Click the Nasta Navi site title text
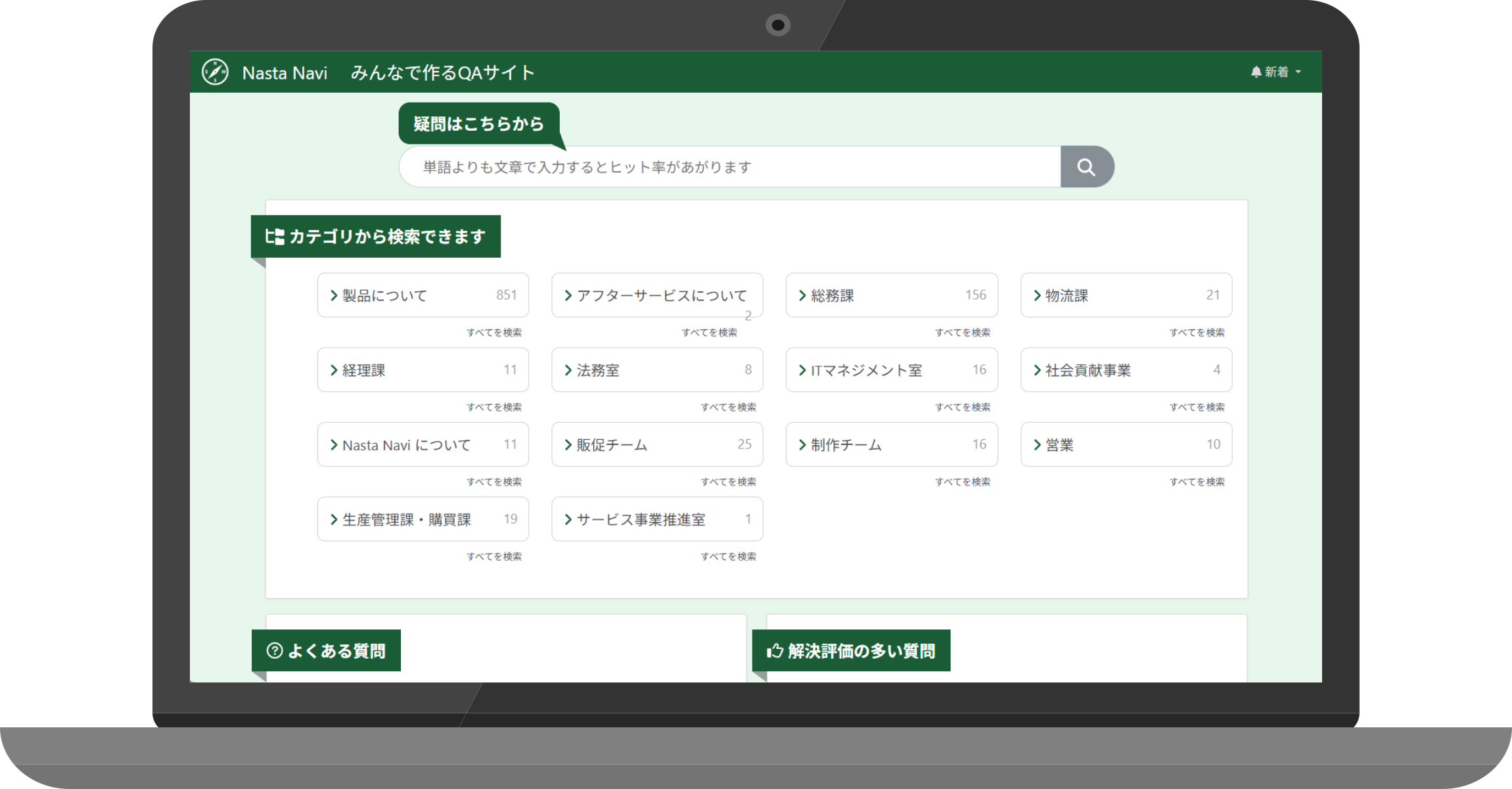The image size is (1512, 789). tap(285, 73)
